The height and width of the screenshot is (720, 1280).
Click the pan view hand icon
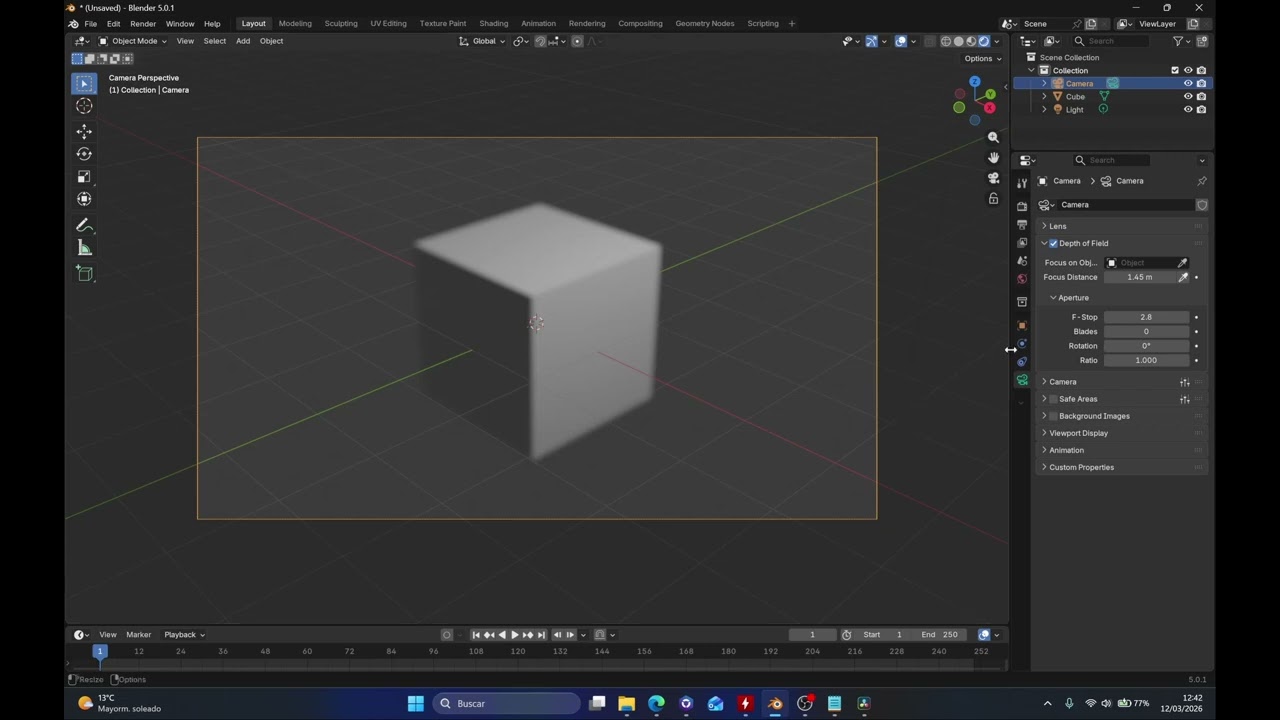993,157
